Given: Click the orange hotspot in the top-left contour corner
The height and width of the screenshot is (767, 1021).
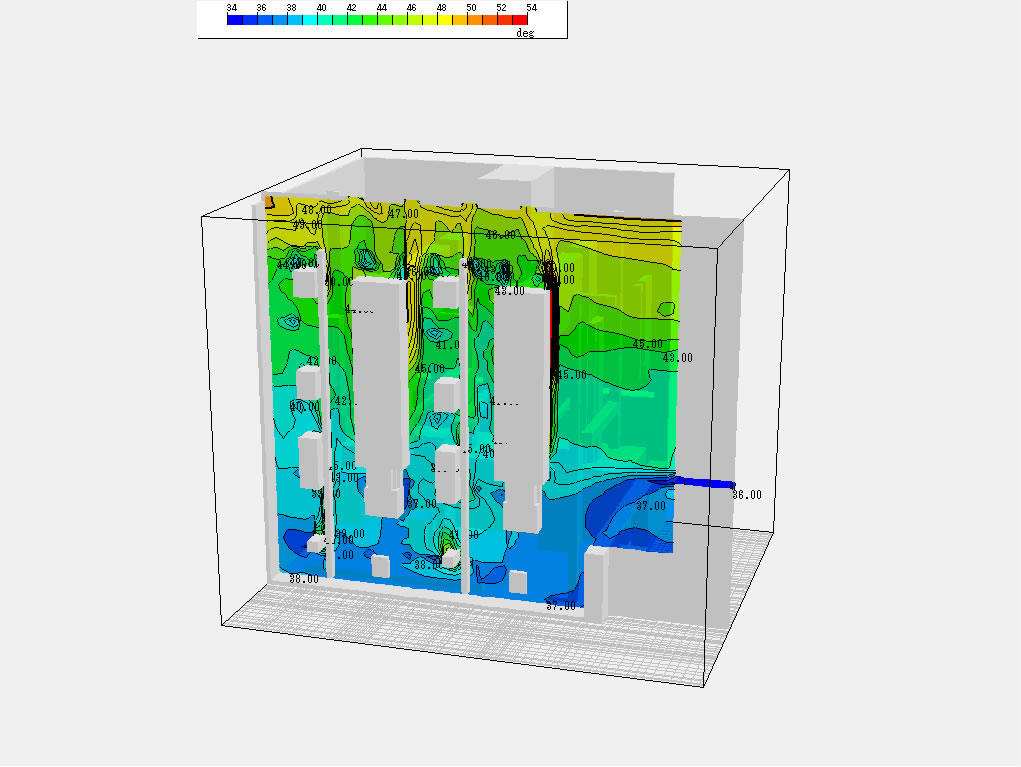Looking at the screenshot, I should tap(270, 203).
